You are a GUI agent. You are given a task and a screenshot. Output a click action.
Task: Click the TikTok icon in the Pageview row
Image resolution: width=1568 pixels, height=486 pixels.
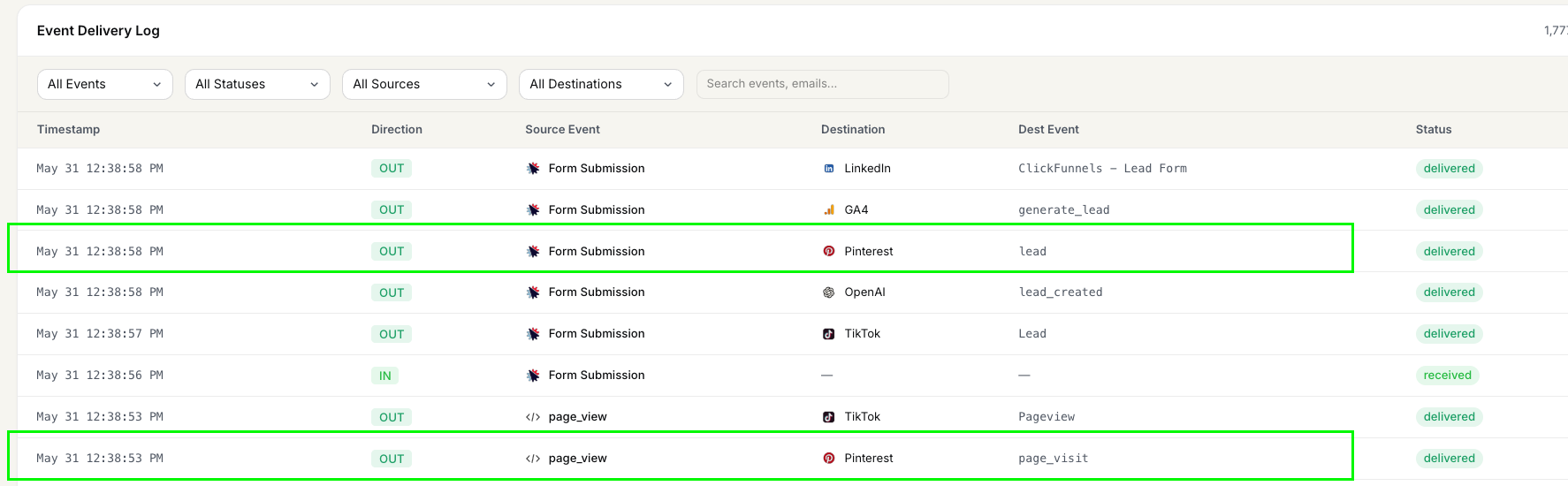[829, 417]
